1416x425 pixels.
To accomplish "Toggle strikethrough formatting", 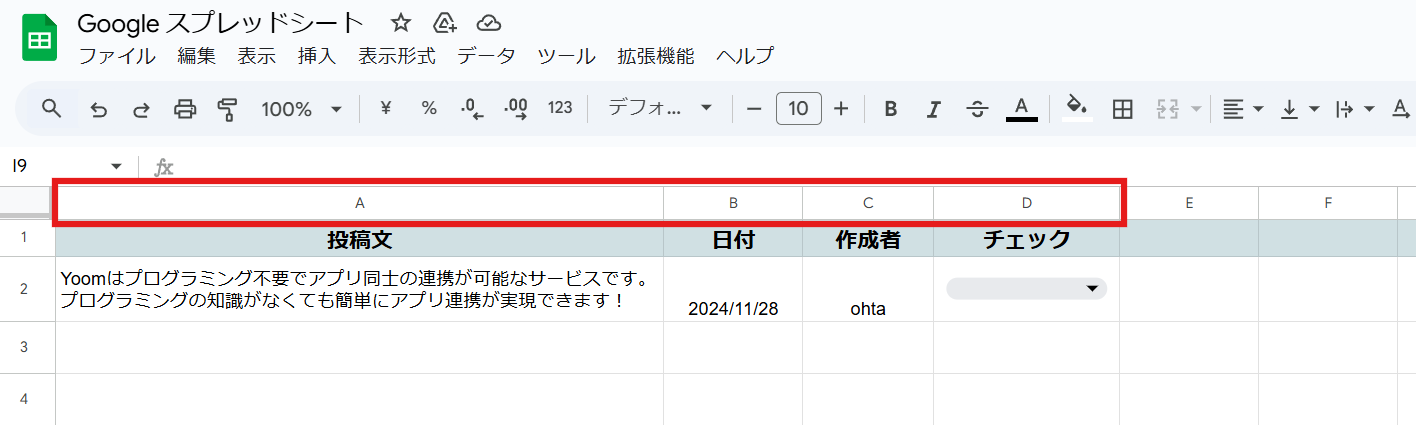I will [978, 109].
